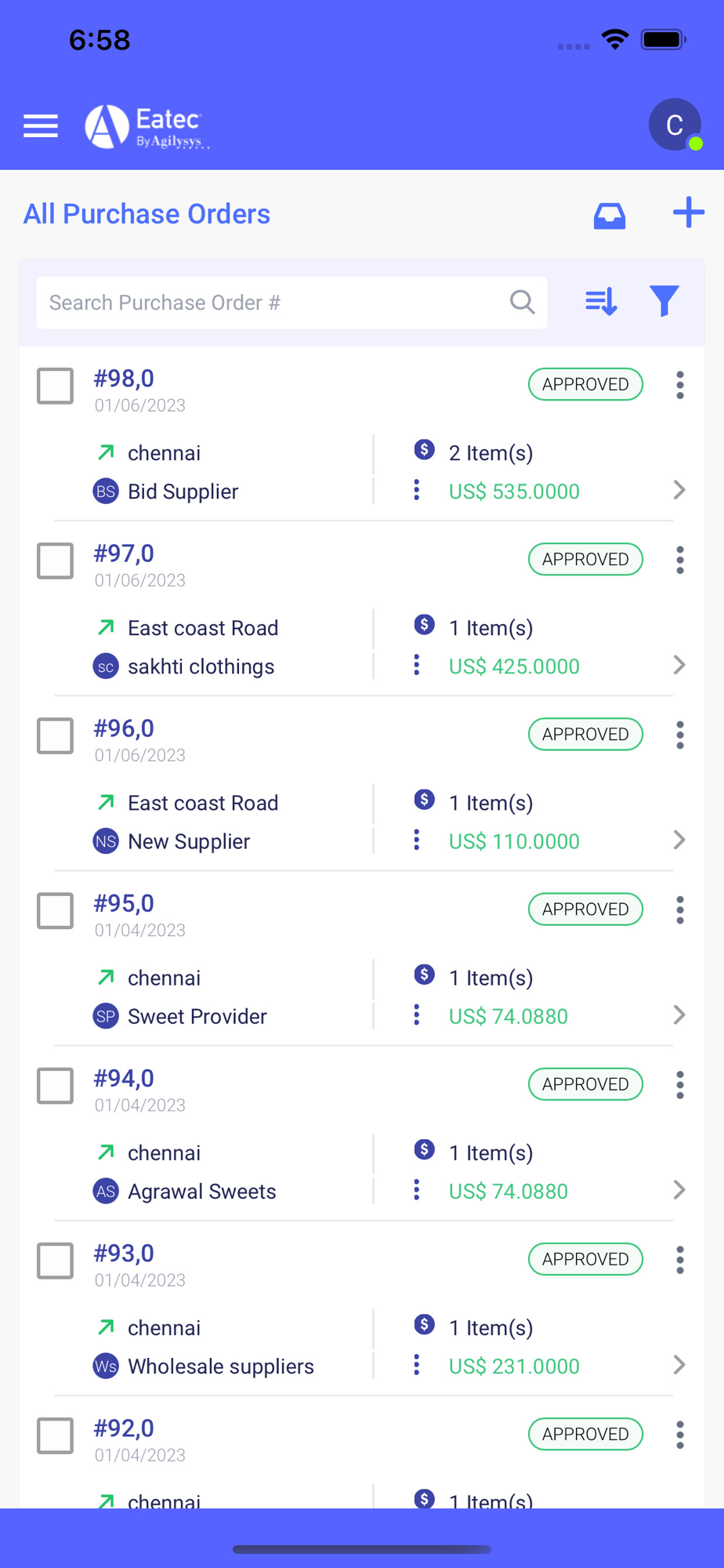Open purchase order #96,0 link
Viewport: 724px width, 1568px height.
[x=124, y=728]
